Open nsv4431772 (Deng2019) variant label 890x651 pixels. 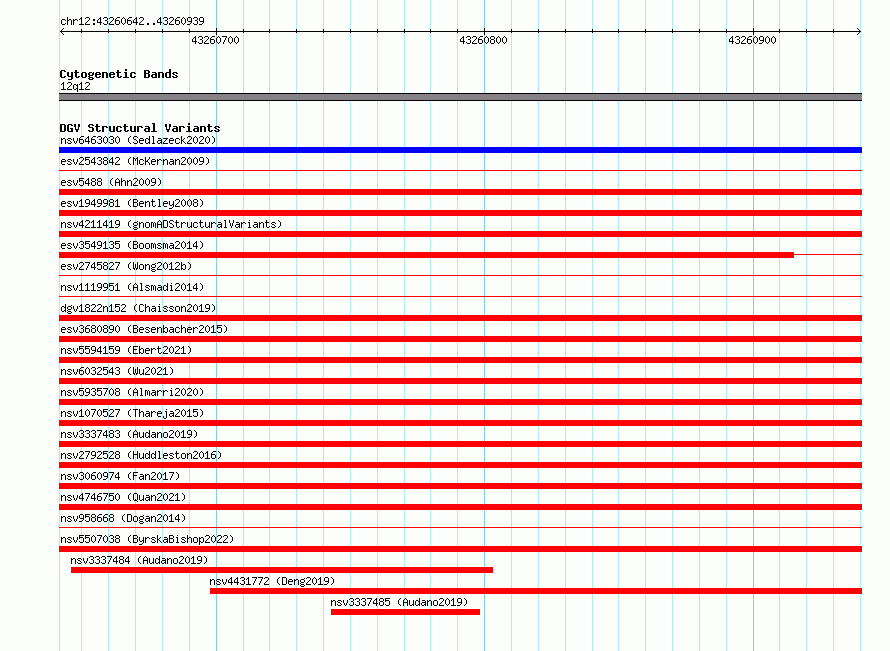272,581
